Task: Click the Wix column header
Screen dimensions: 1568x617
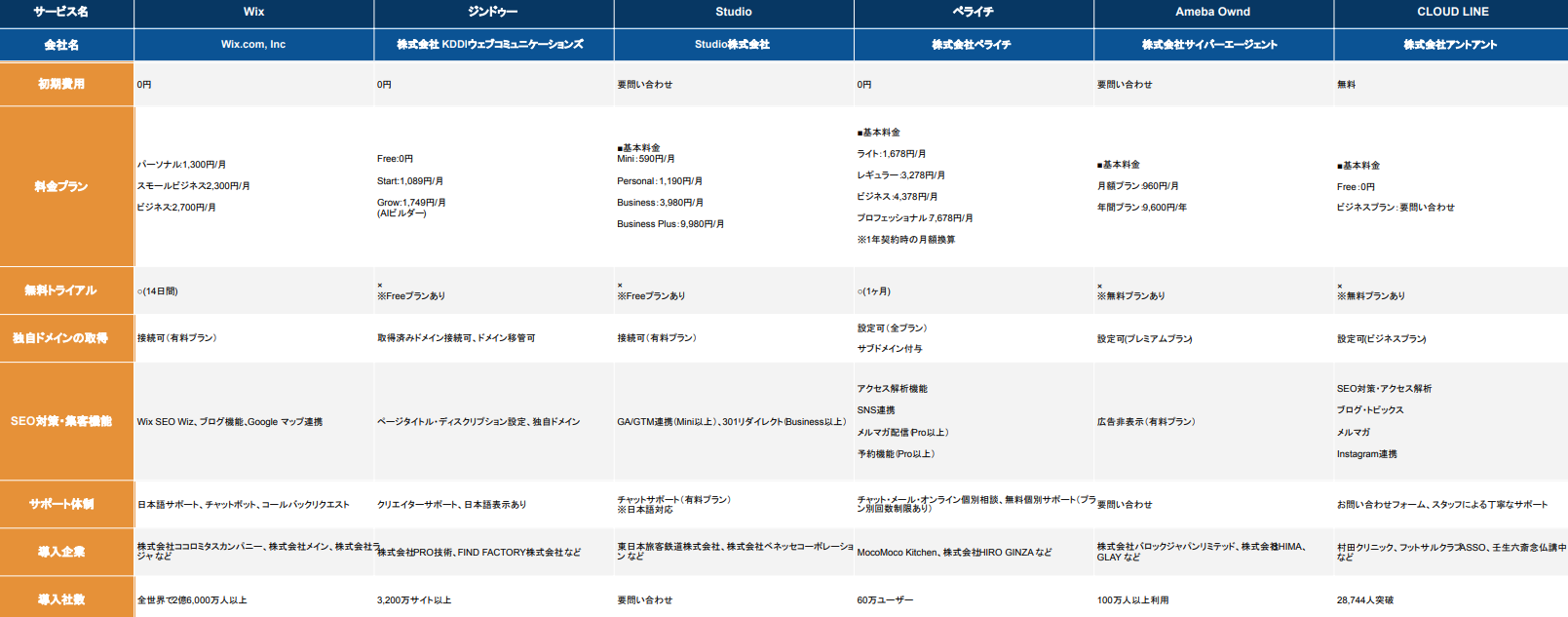Action: [x=253, y=12]
